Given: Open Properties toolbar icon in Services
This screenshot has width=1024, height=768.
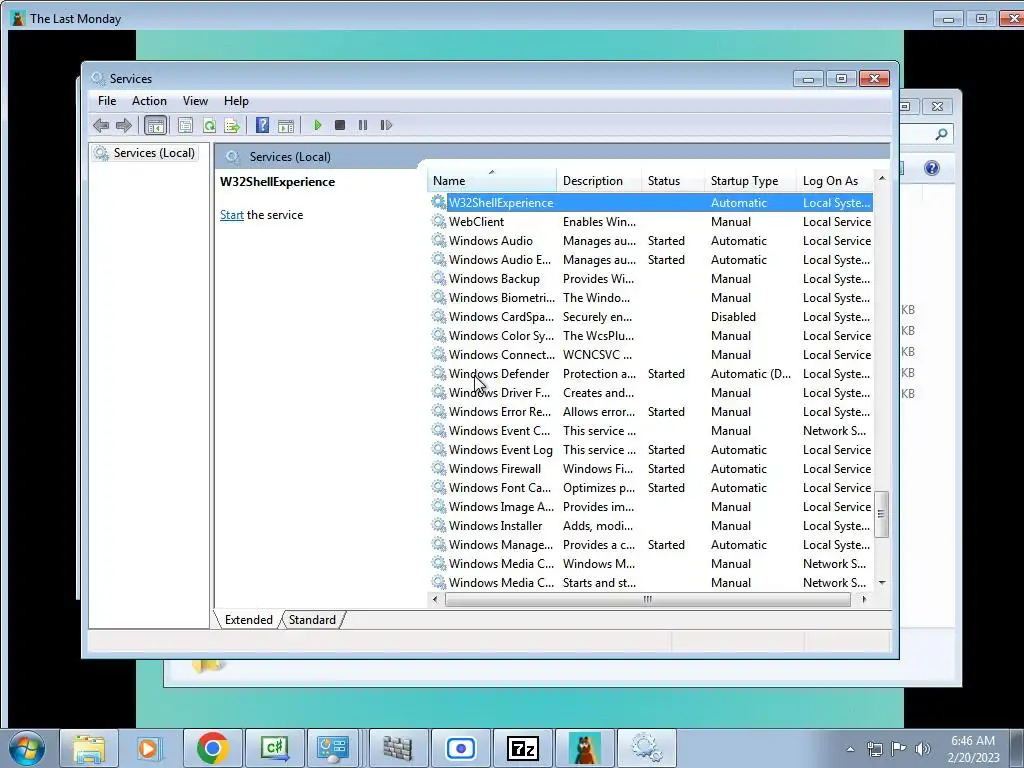Looking at the screenshot, I should pyautogui.click(x=185, y=125).
